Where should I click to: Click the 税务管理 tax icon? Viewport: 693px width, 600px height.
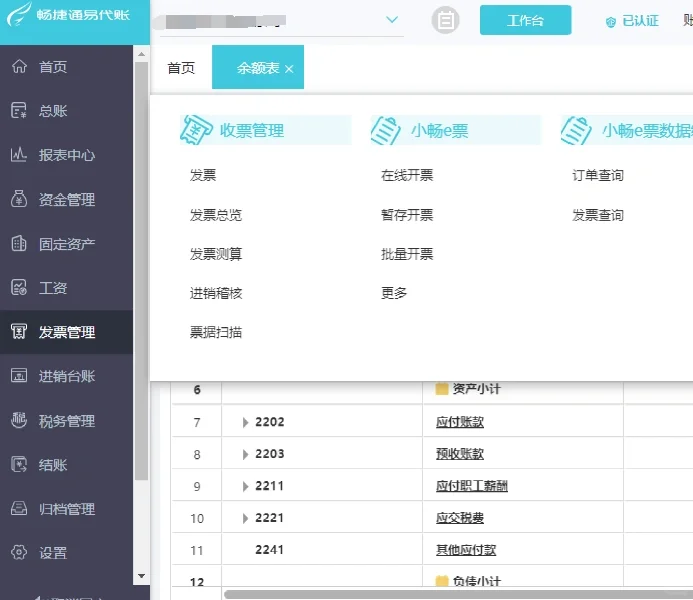coord(19,420)
